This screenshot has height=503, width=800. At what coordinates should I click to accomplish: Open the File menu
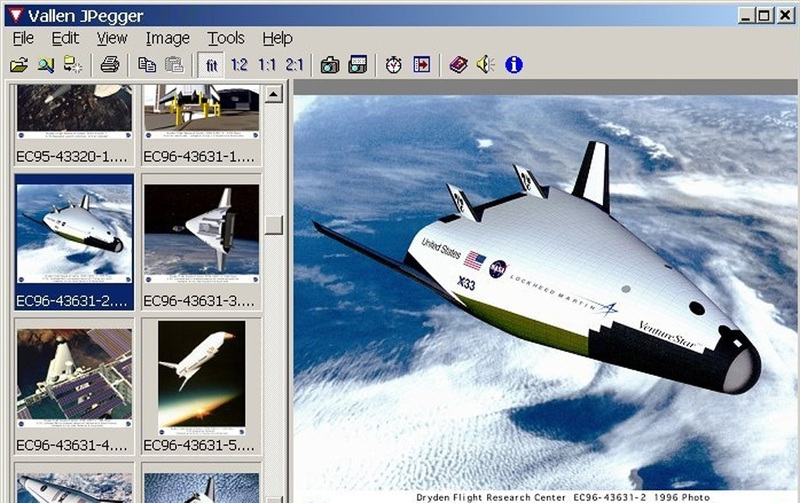point(23,38)
